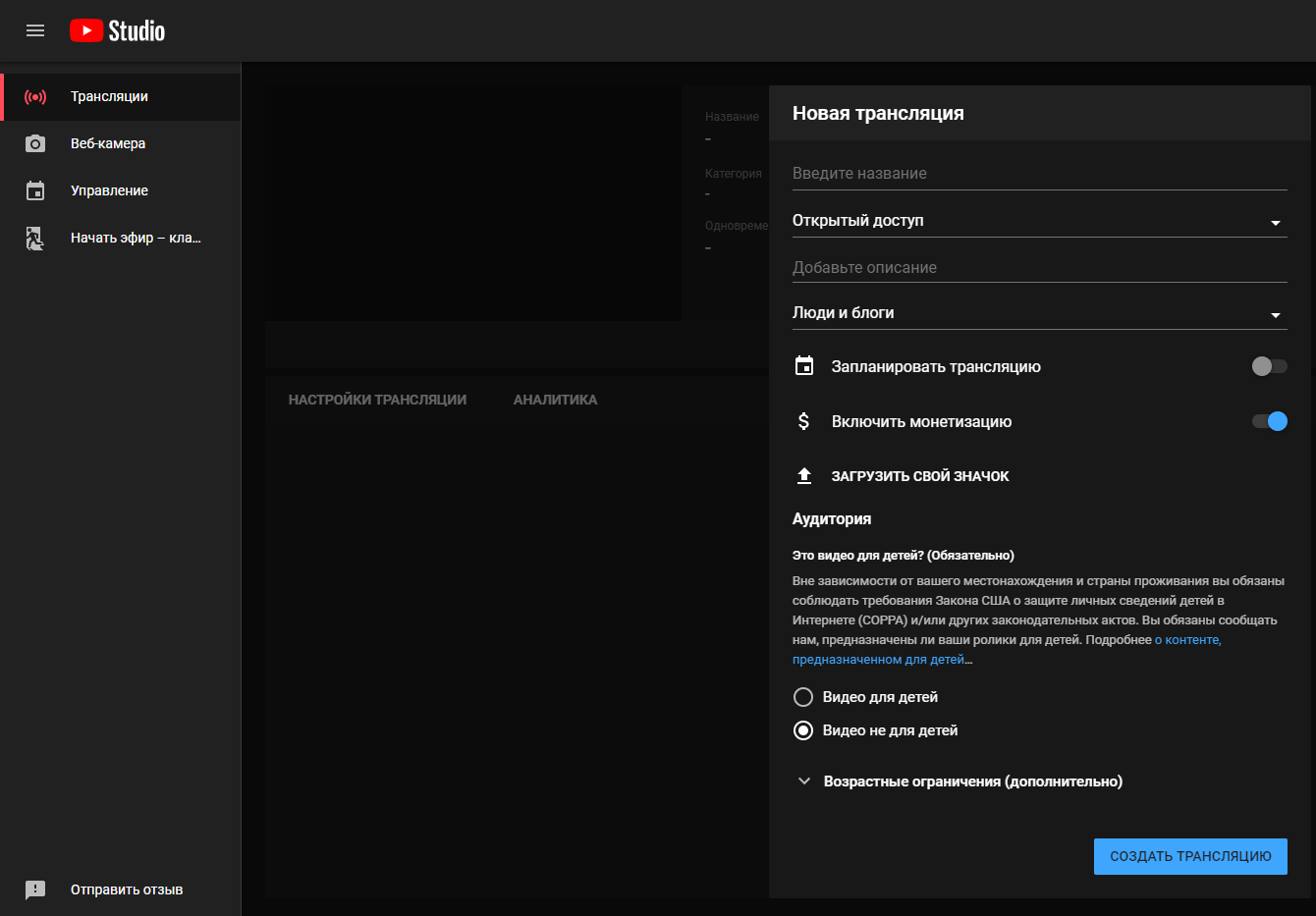Click the stream title input field
The height and width of the screenshot is (916, 1316).
click(1039, 174)
